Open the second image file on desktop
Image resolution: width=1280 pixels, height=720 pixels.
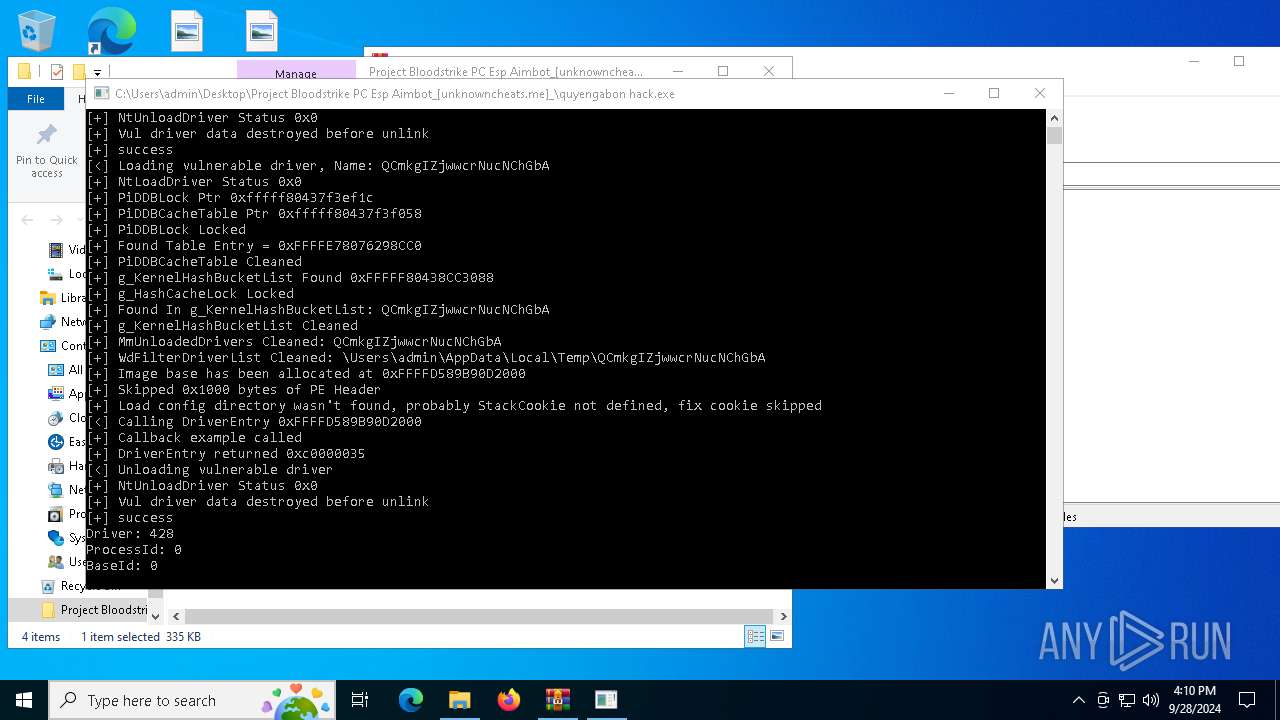pyautogui.click(x=261, y=31)
